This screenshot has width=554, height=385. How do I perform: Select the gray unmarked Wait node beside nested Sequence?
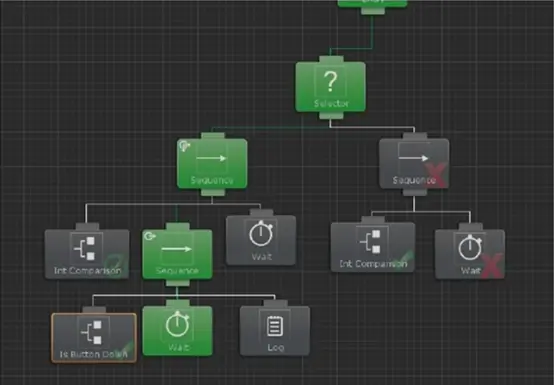tap(261, 240)
